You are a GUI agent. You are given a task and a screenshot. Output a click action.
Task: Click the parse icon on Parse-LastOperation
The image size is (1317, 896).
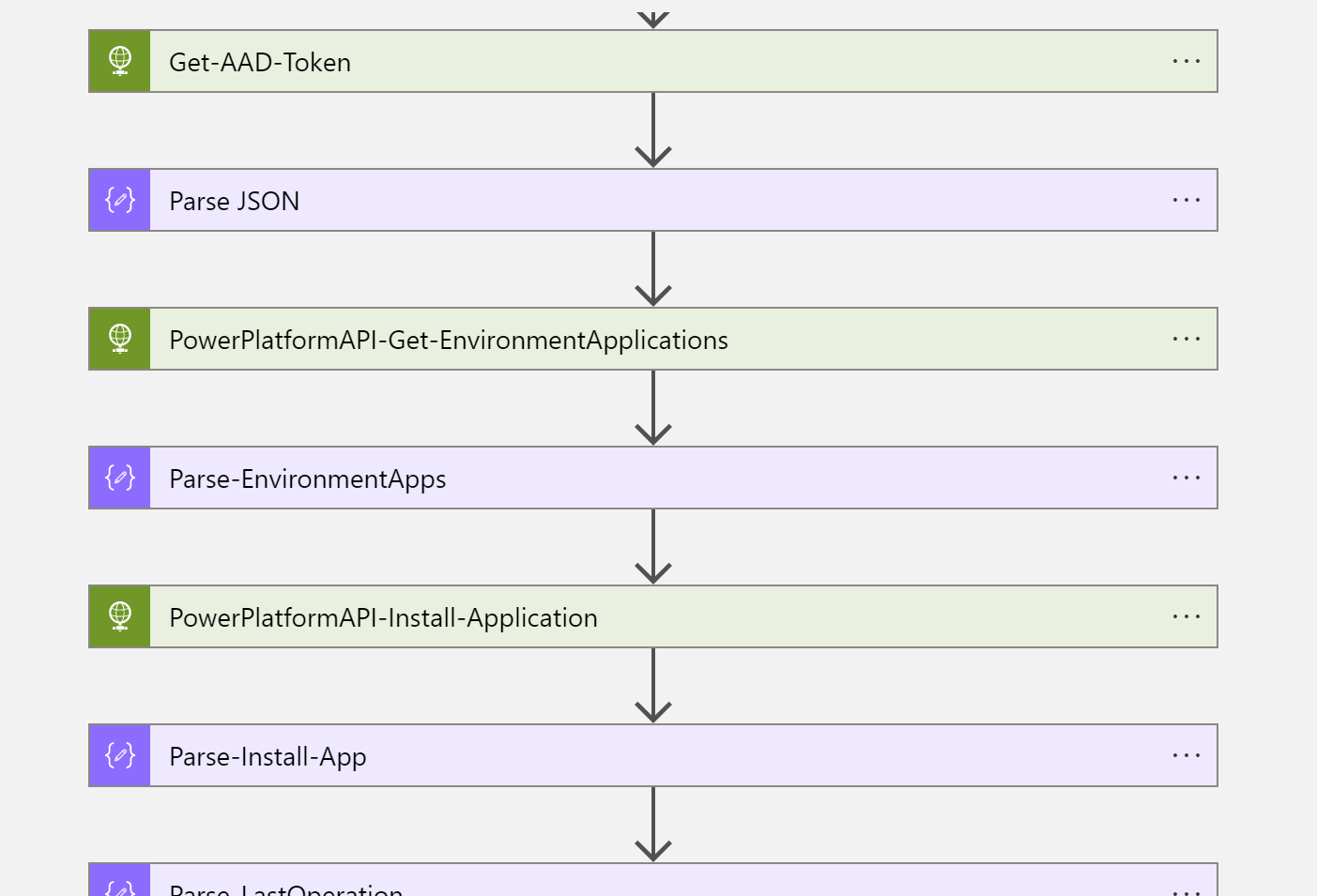tap(119, 887)
